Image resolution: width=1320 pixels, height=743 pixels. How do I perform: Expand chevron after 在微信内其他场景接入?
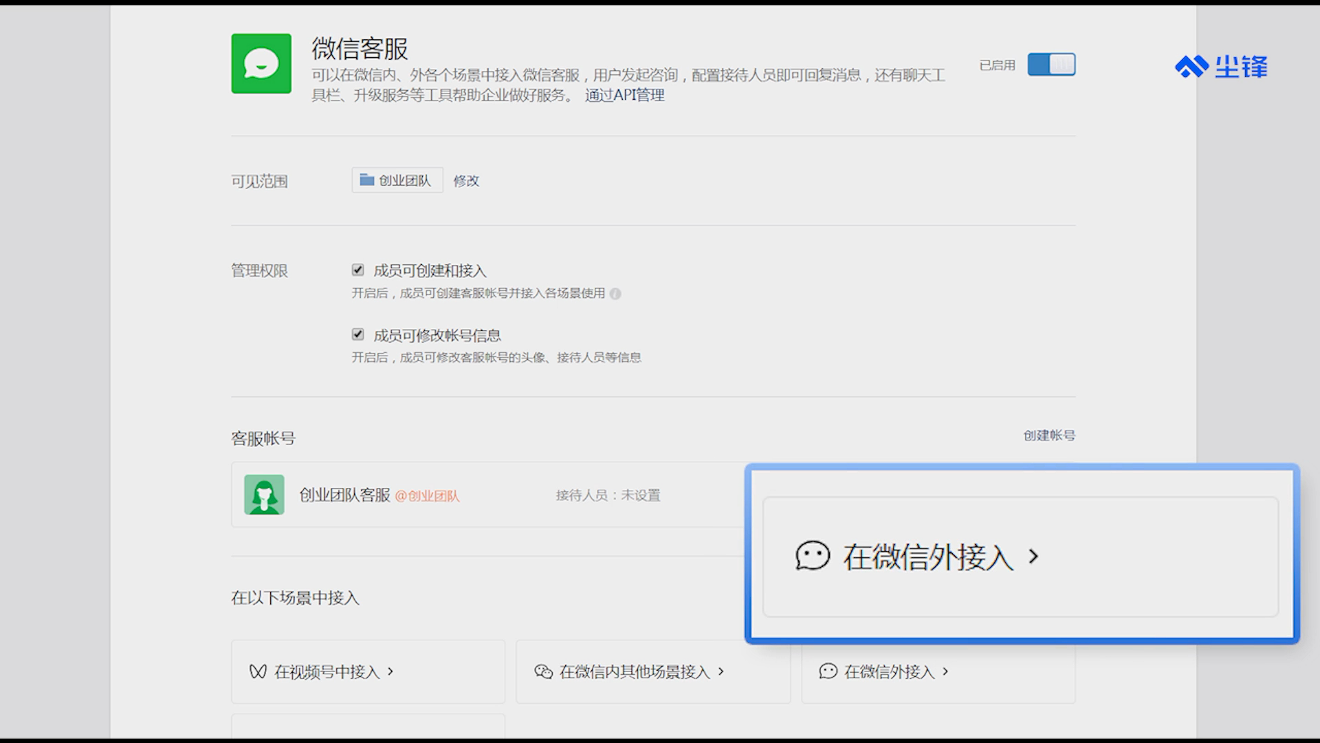pyautogui.click(x=721, y=671)
